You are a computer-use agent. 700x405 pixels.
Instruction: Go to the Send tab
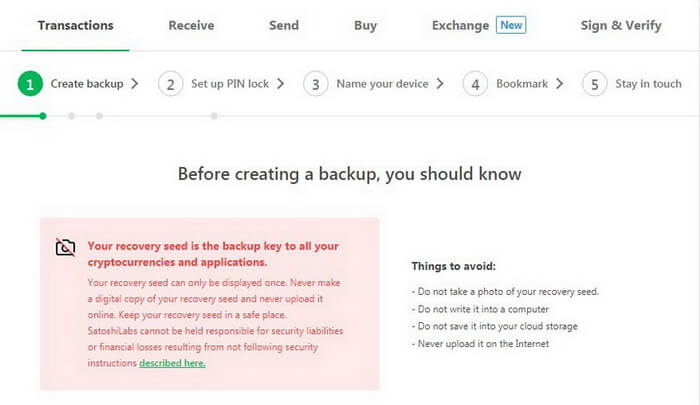click(284, 25)
